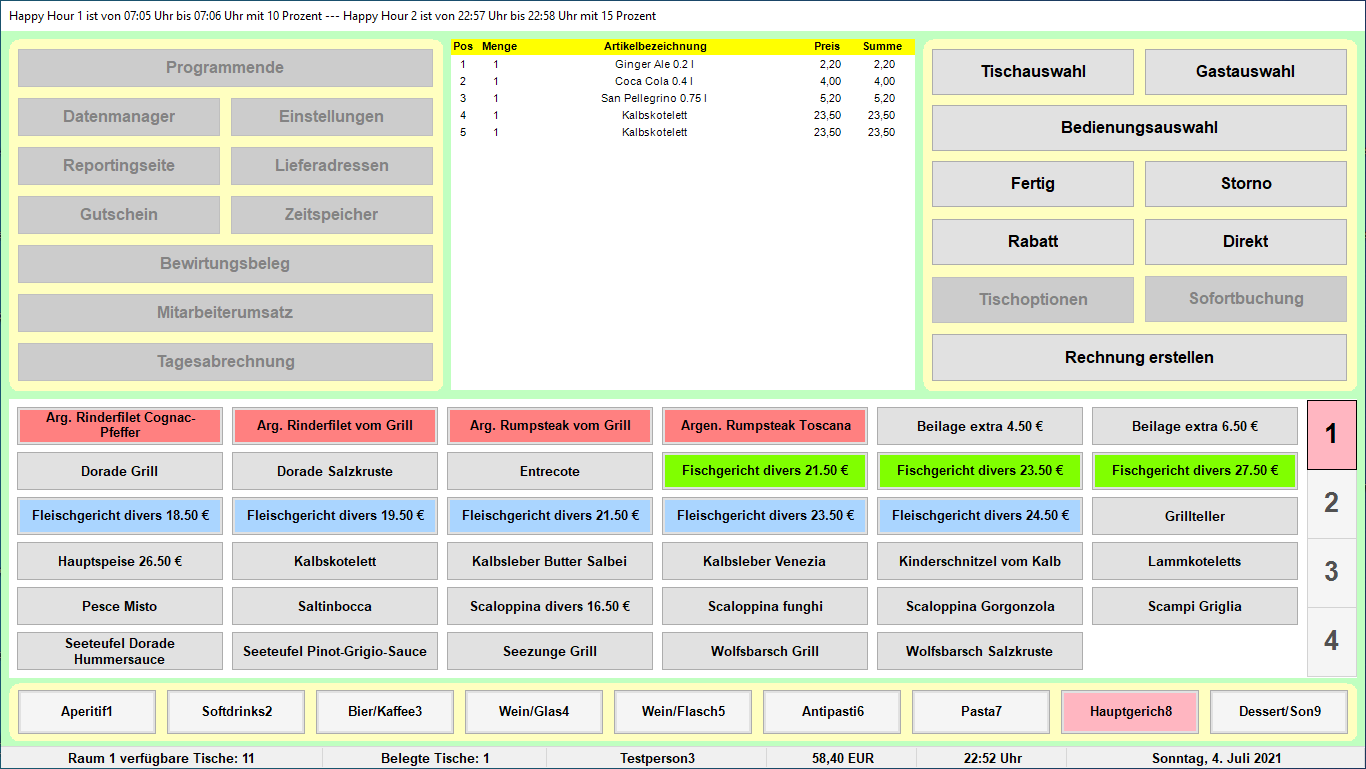Add blue Fleischgericht divers 18.50 € item
The width and height of the screenshot is (1366, 769).
120,516
